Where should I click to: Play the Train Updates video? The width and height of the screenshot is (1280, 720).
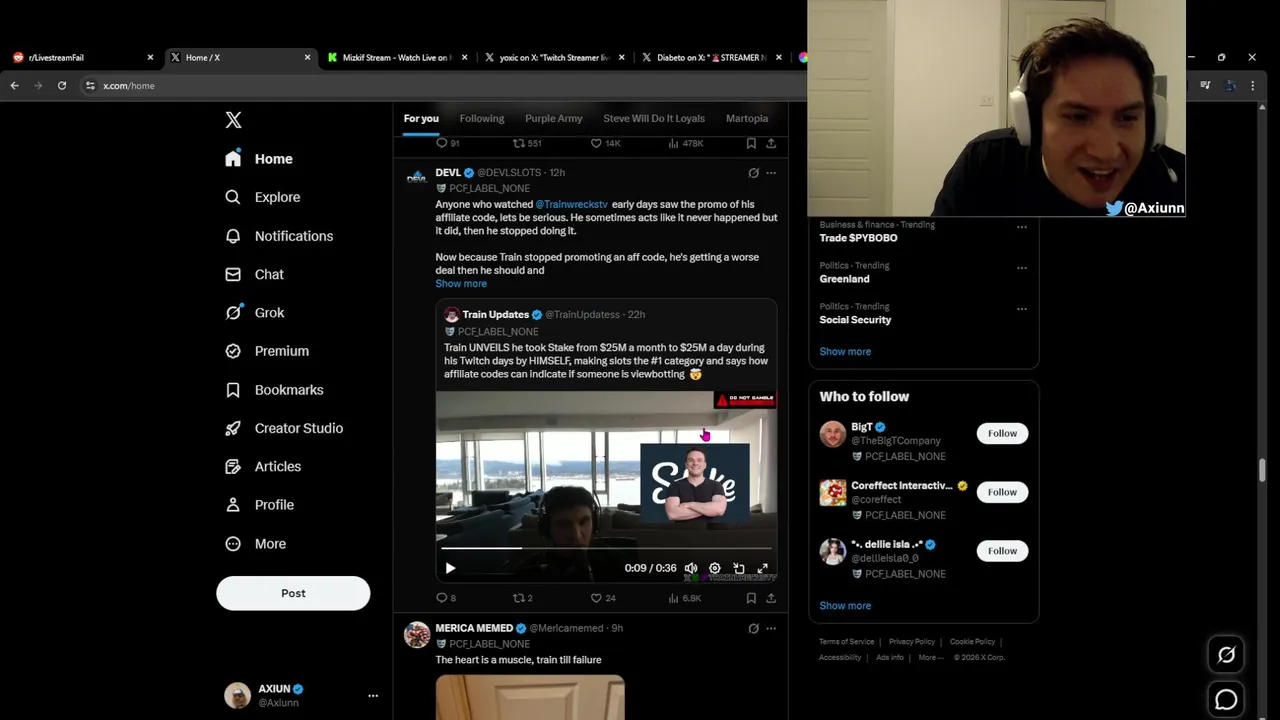pos(450,568)
